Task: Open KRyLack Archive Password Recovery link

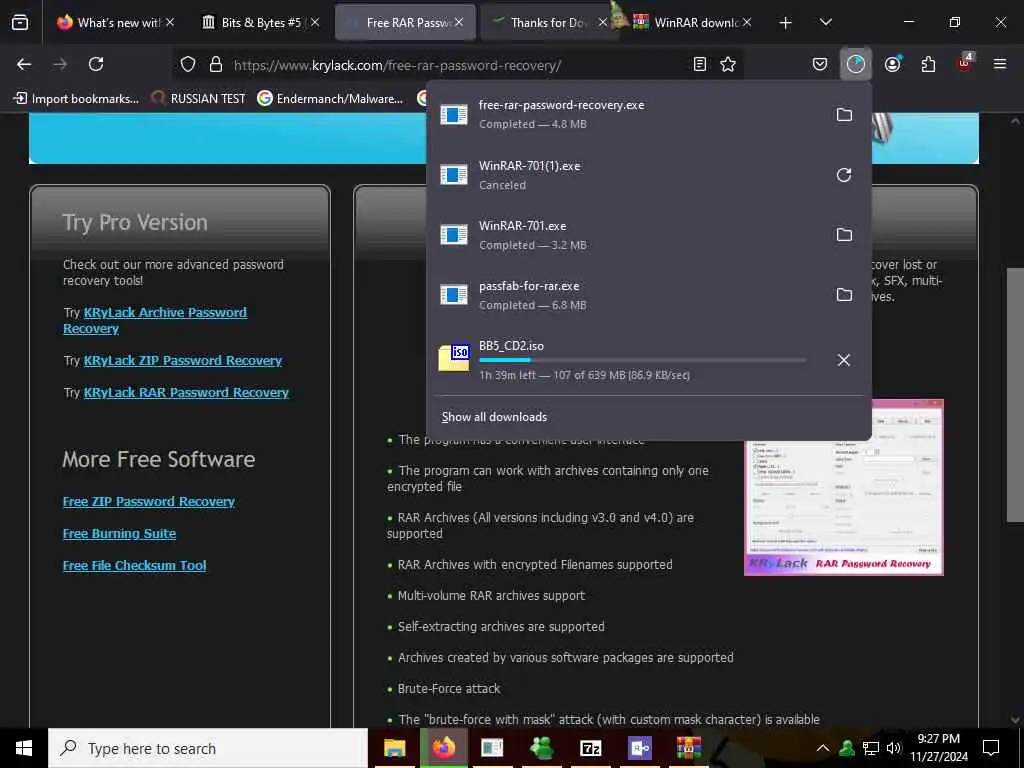Action: (155, 321)
